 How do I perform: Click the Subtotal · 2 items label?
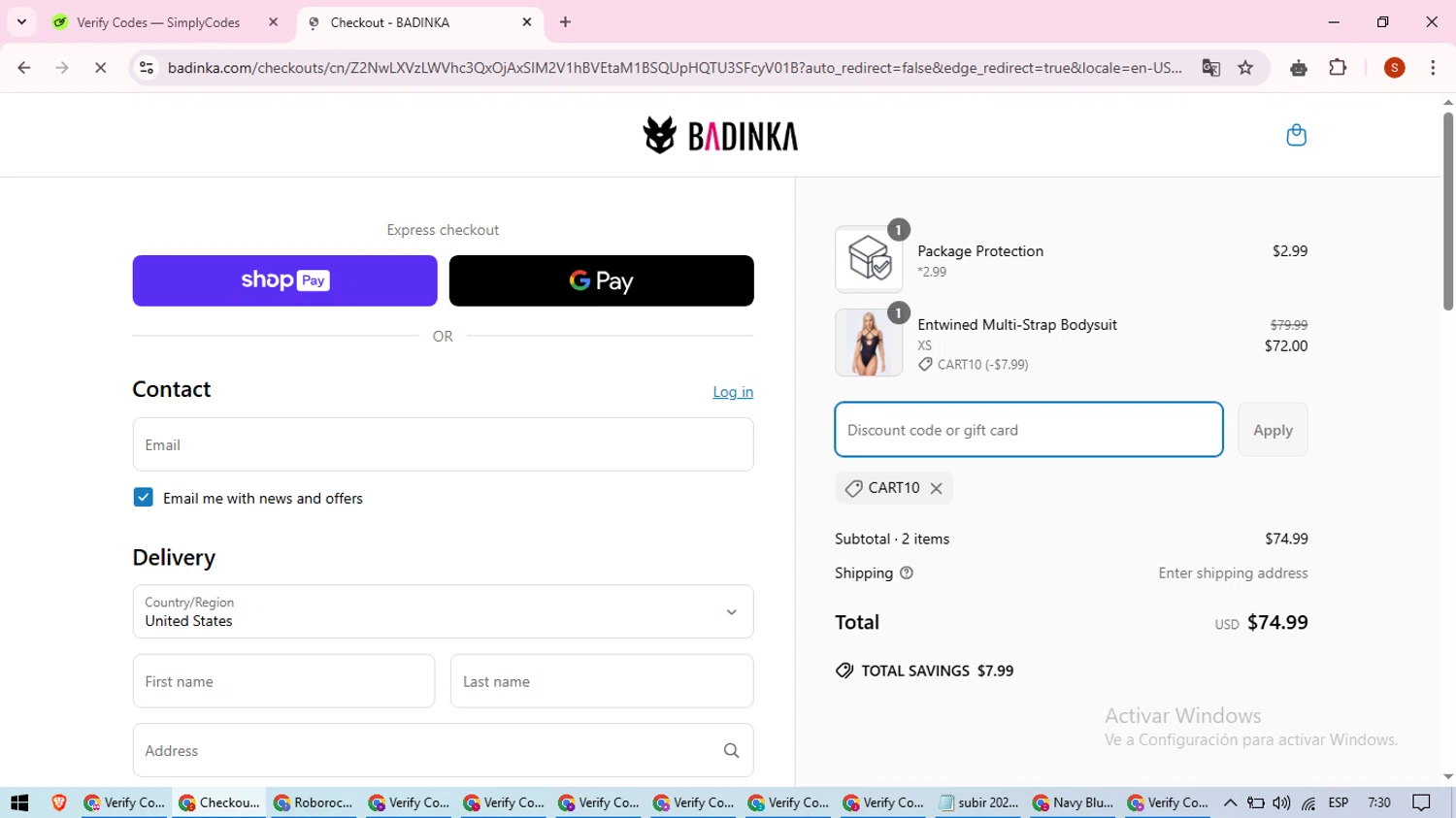[x=892, y=539]
